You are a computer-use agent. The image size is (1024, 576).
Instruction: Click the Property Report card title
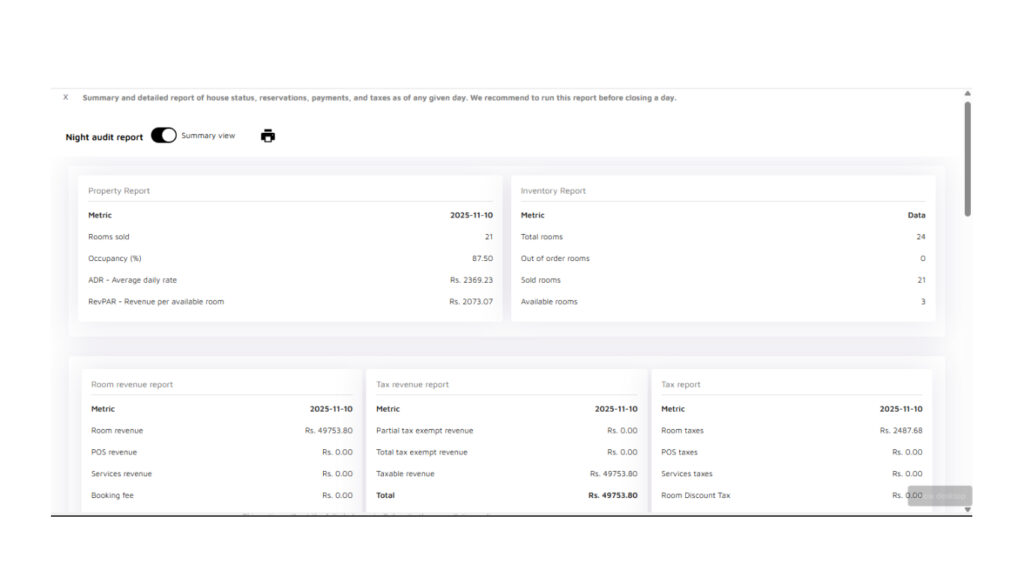point(119,191)
